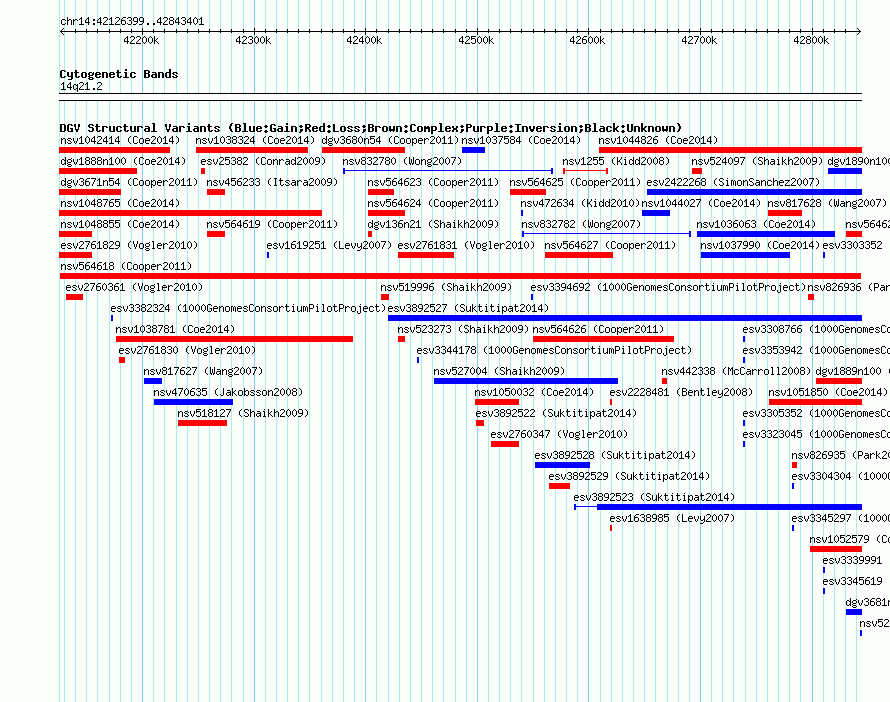Select the nsv524097 (Shaikh2009) label
This screenshot has height=702, width=890.
click(757, 161)
